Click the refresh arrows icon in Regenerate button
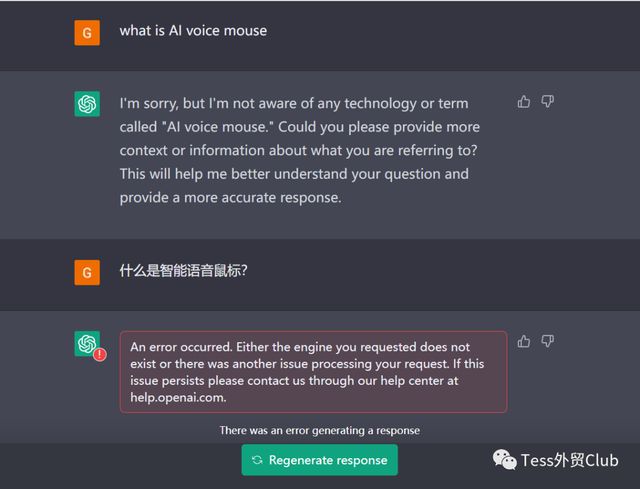 coord(258,460)
